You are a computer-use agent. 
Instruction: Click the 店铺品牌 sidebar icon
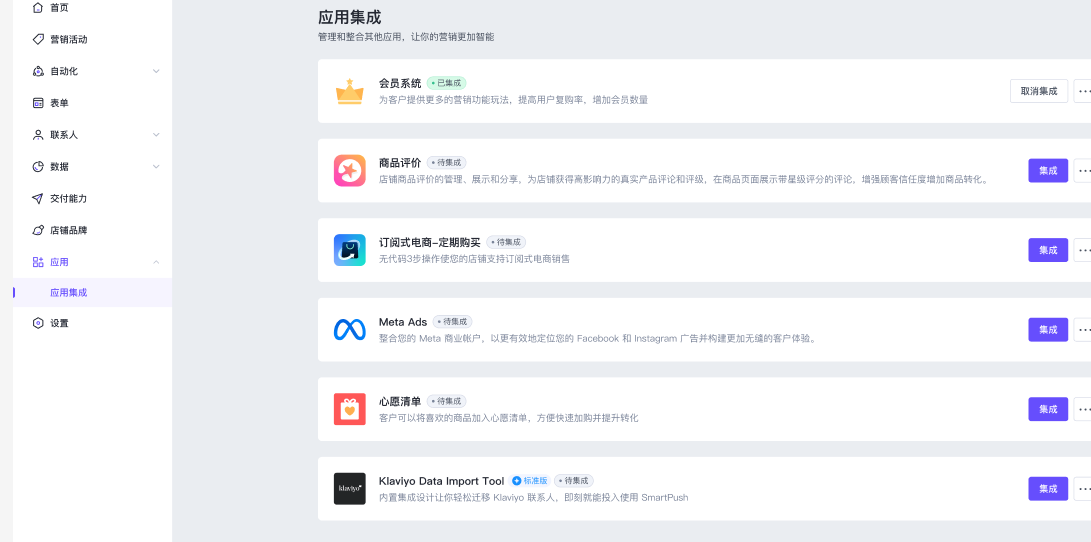pos(38,230)
